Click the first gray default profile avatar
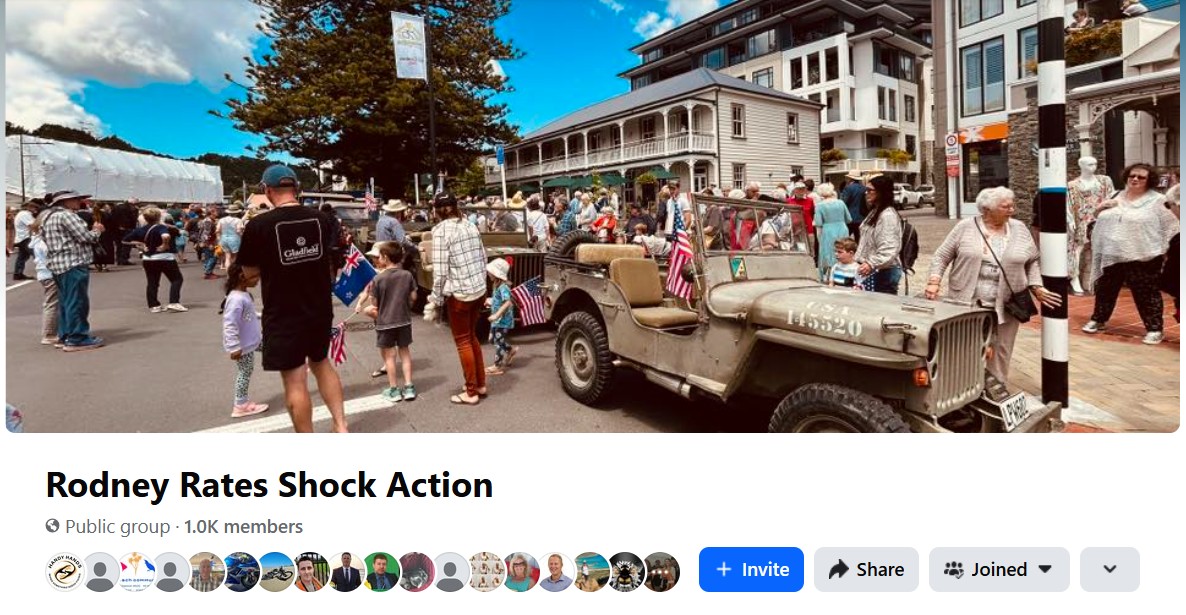The width and height of the screenshot is (1186, 615). (x=101, y=572)
